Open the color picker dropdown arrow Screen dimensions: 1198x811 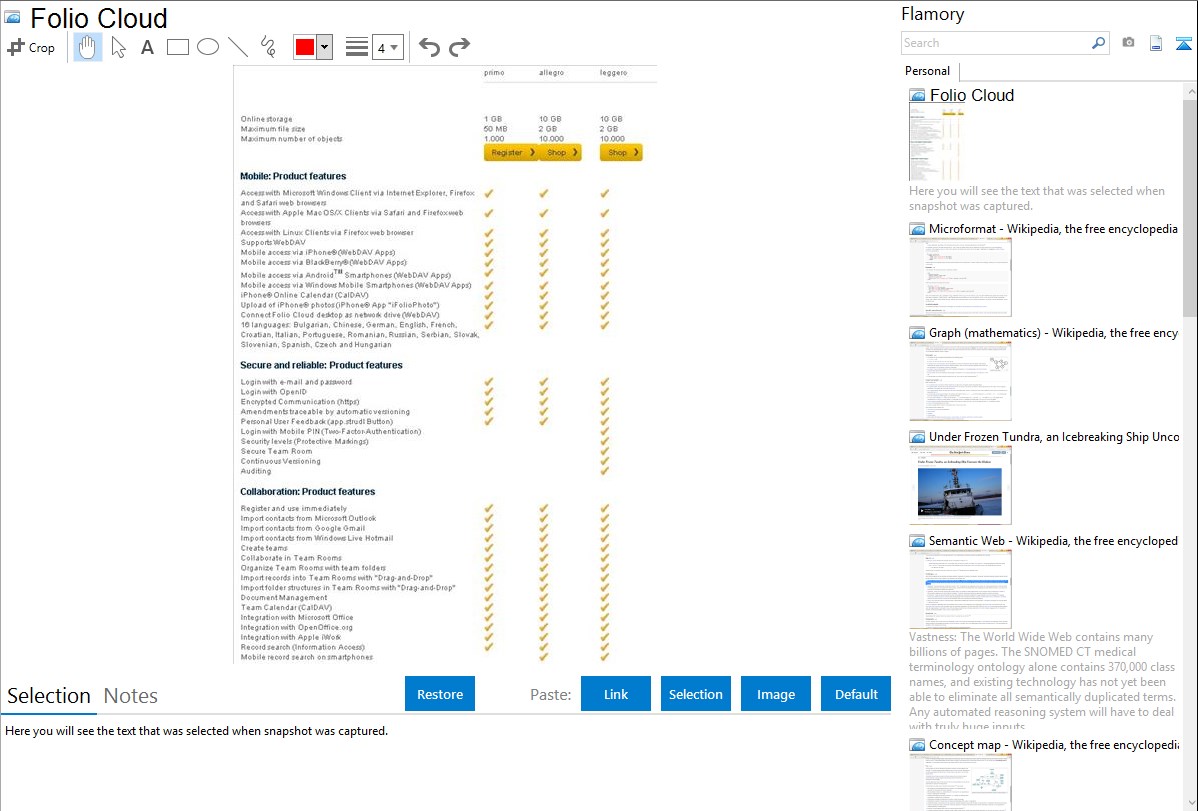325,47
